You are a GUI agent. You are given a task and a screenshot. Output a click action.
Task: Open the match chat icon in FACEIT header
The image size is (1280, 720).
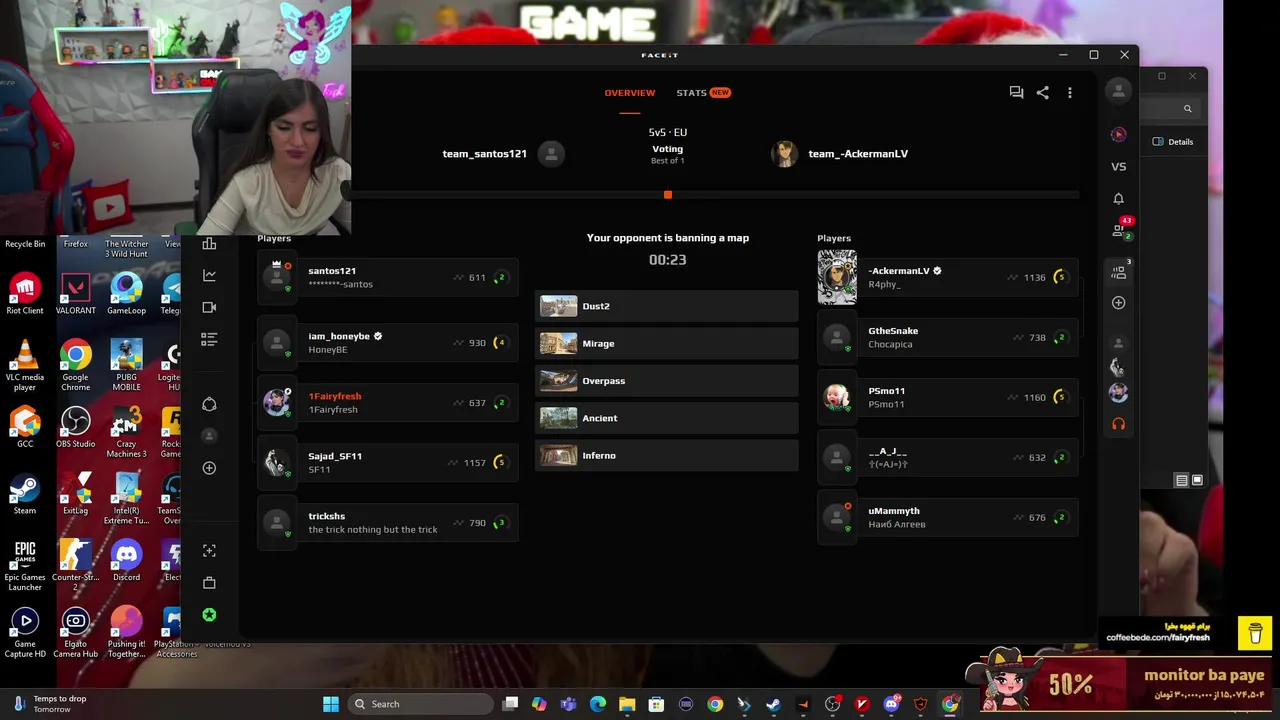click(x=1016, y=92)
